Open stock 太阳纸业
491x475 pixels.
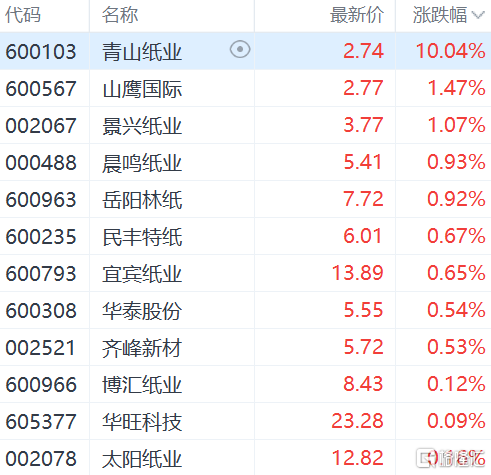142,459
